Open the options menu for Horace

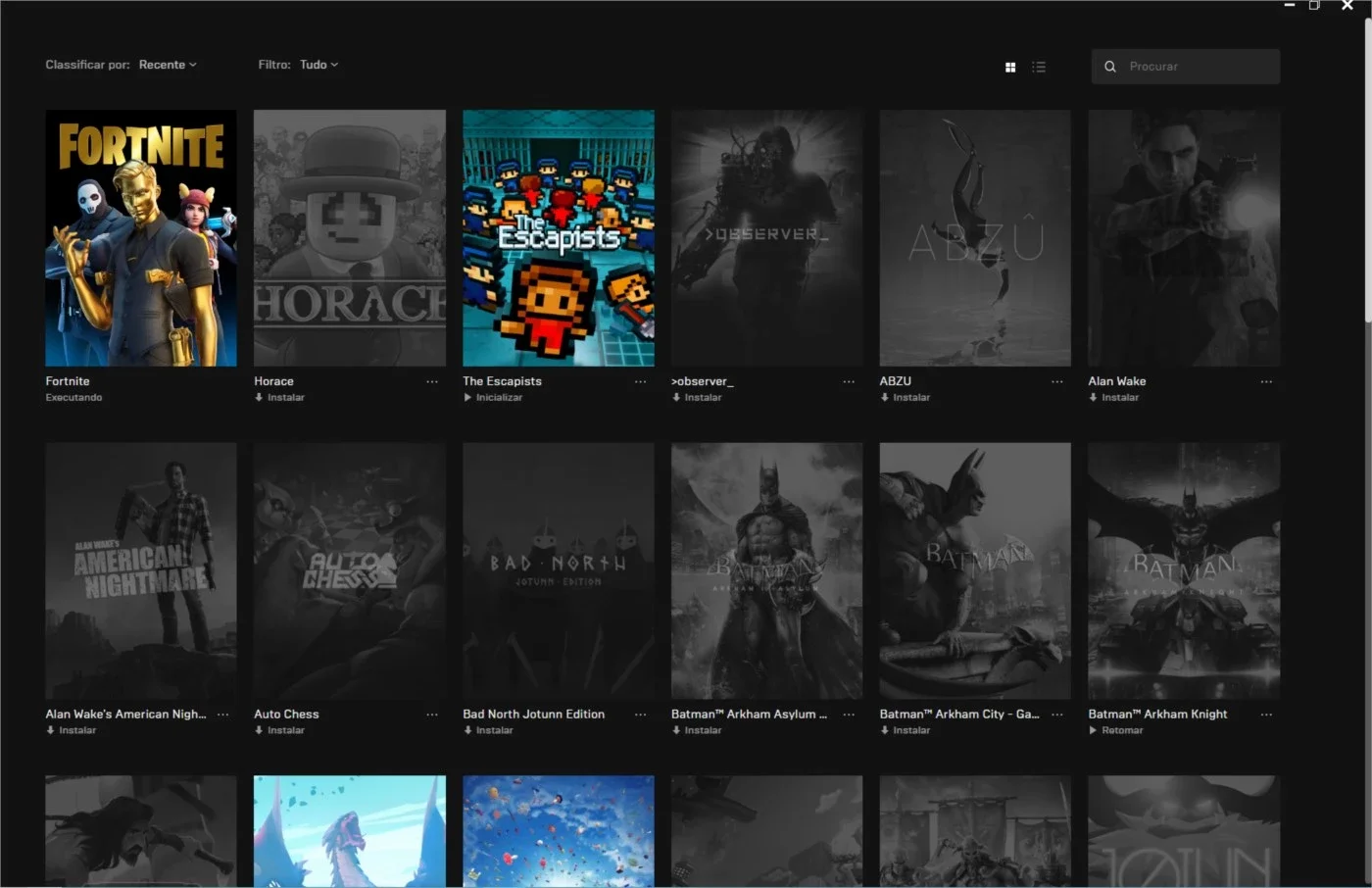tap(432, 381)
